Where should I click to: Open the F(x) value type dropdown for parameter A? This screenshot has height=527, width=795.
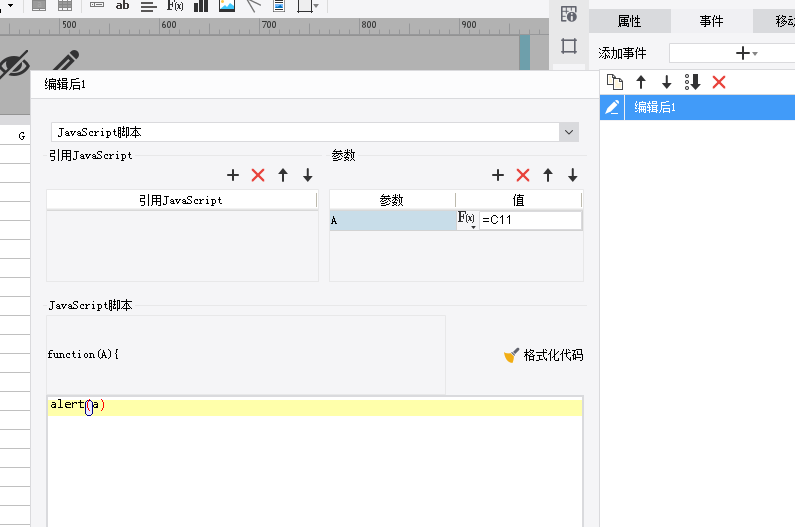pyautogui.click(x=467, y=220)
